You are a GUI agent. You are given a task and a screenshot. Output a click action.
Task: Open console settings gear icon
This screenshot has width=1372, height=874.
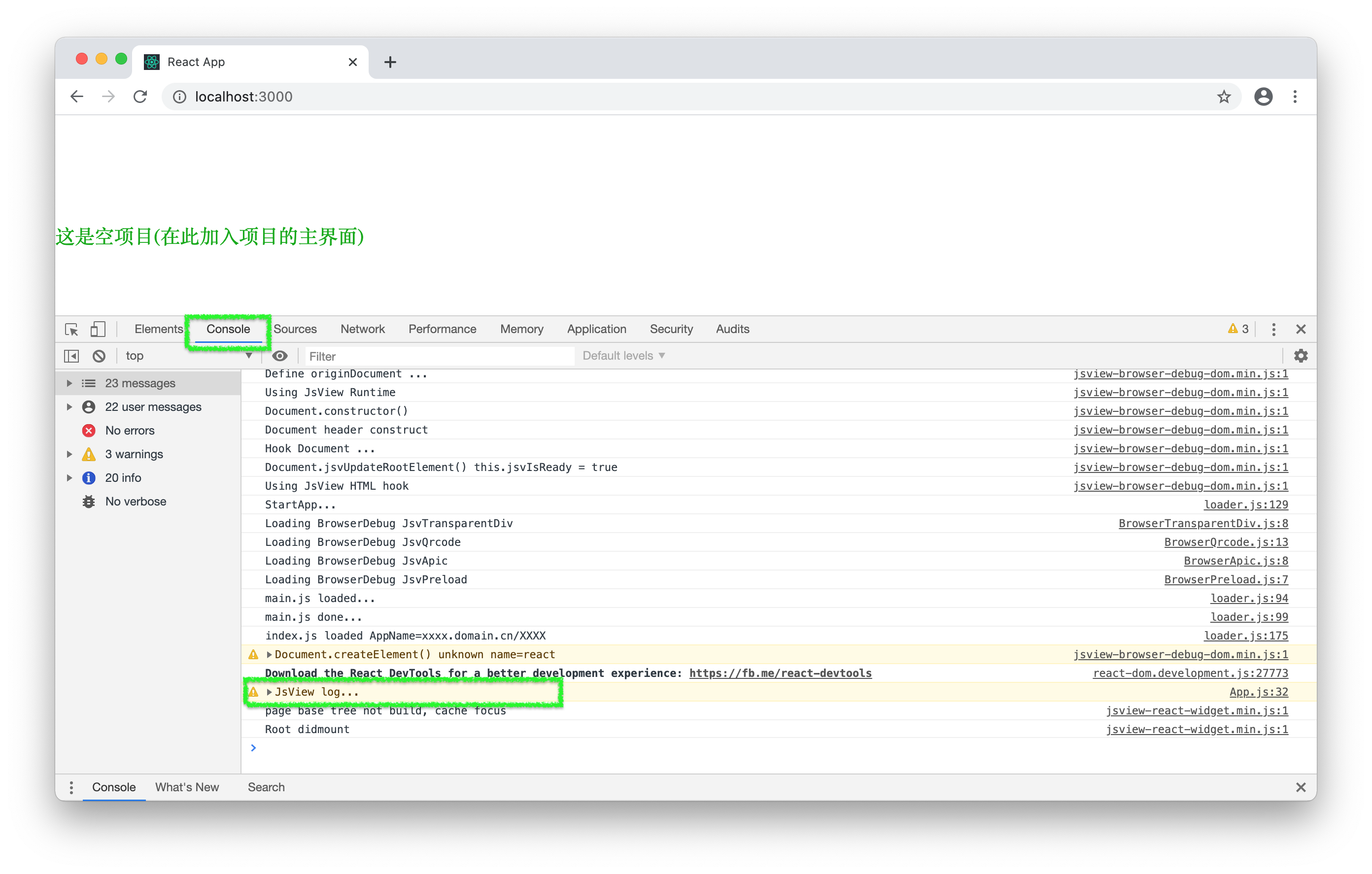click(1300, 356)
